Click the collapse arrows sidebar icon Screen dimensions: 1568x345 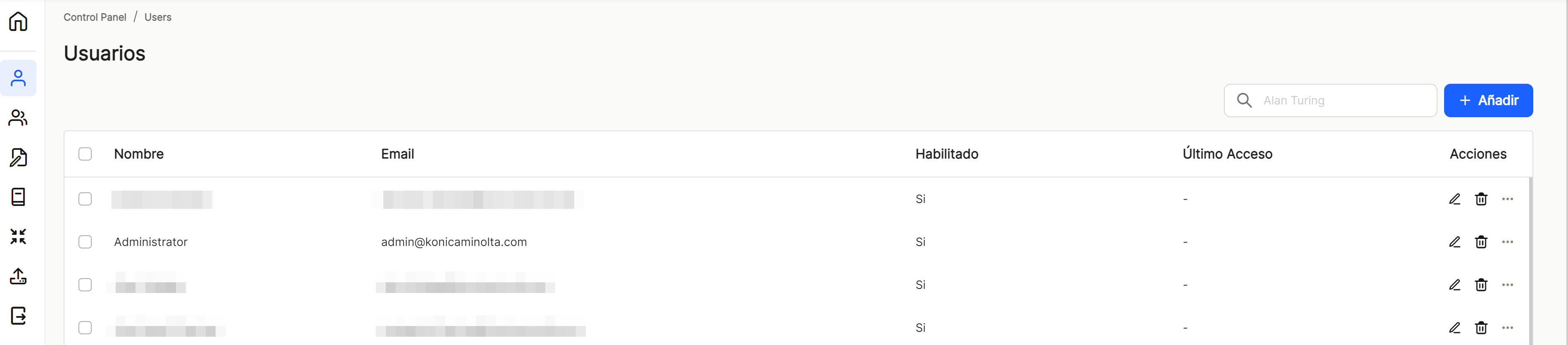(x=18, y=236)
